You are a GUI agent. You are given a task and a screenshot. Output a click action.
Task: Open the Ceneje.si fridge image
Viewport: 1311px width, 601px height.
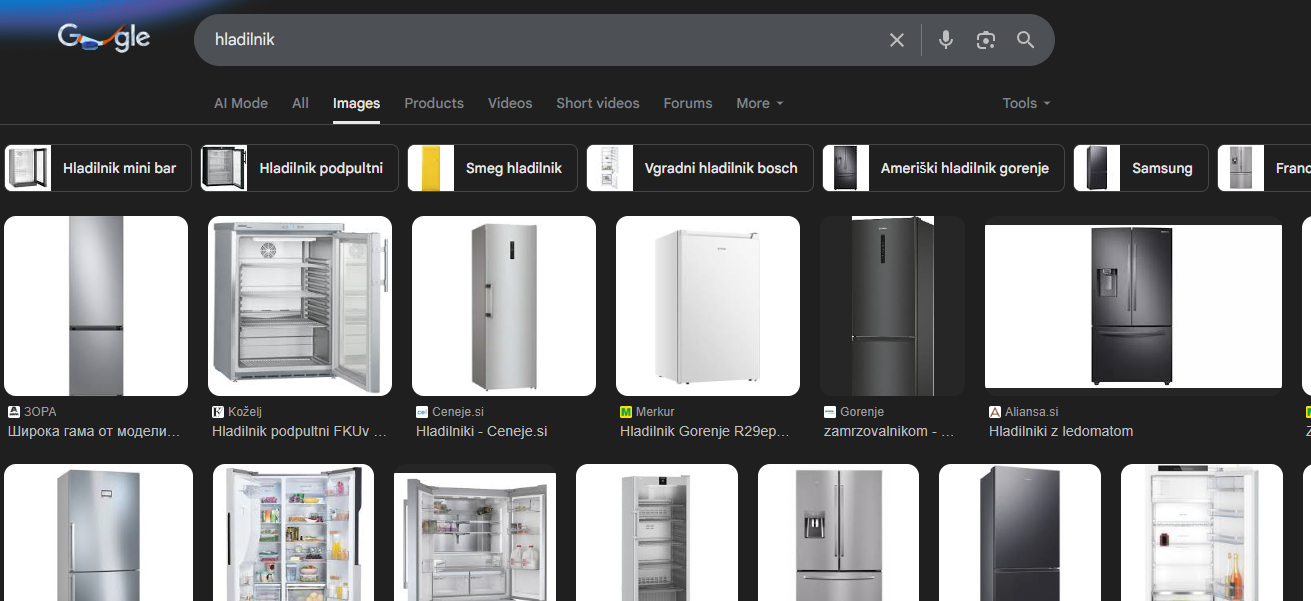point(504,306)
